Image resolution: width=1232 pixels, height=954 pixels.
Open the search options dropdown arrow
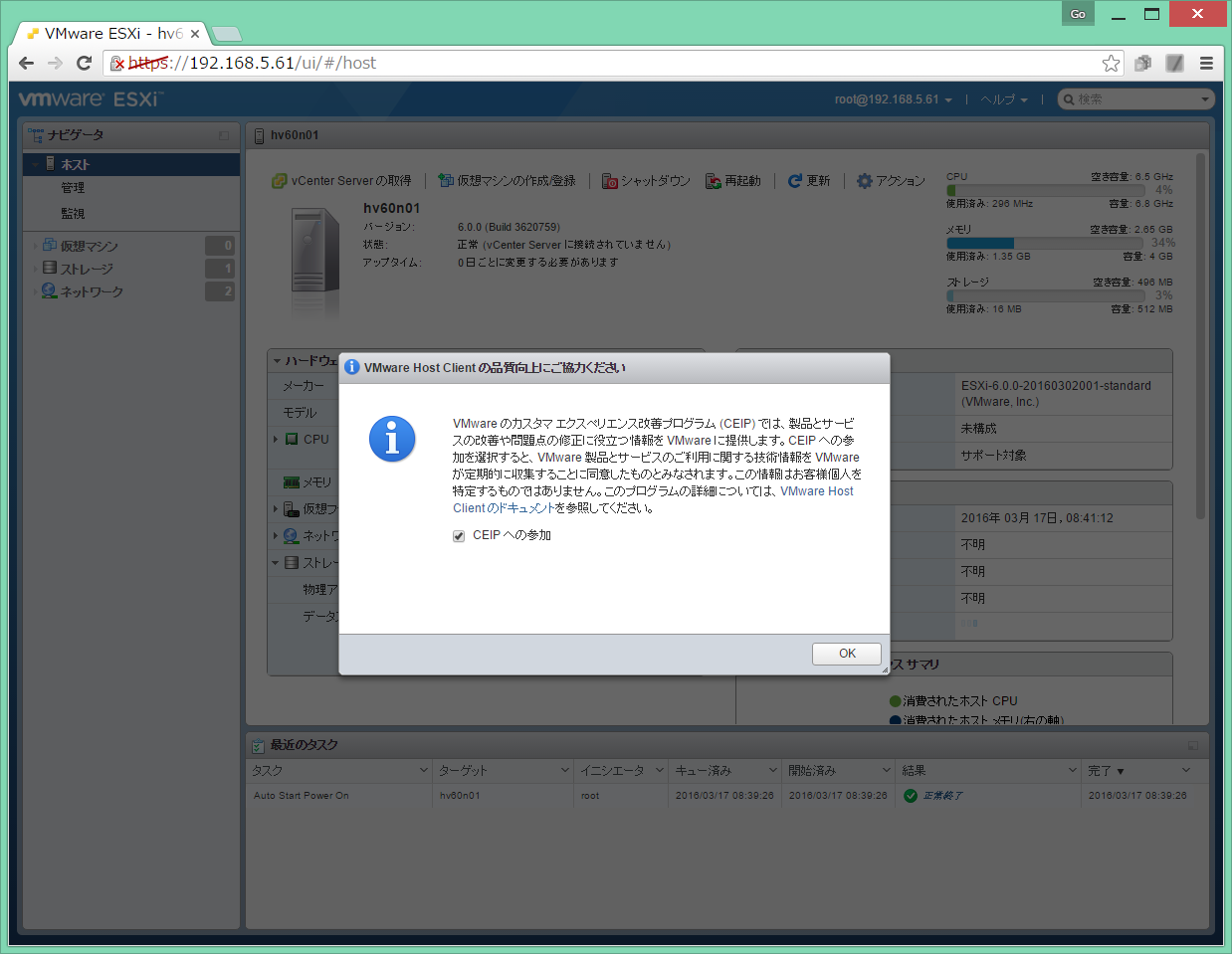tap(1205, 99)
